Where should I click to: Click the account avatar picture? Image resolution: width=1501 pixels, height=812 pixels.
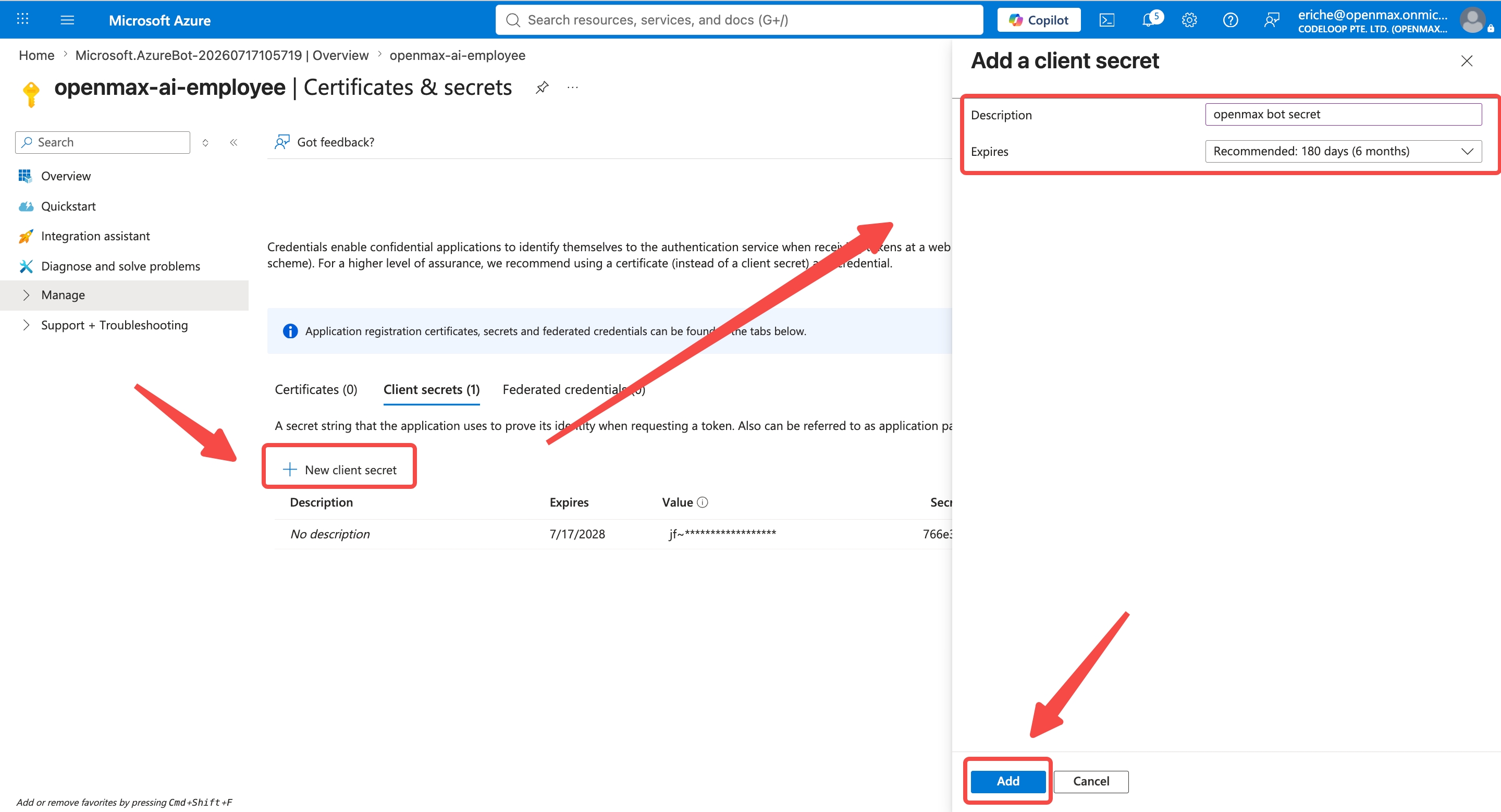1472,20
